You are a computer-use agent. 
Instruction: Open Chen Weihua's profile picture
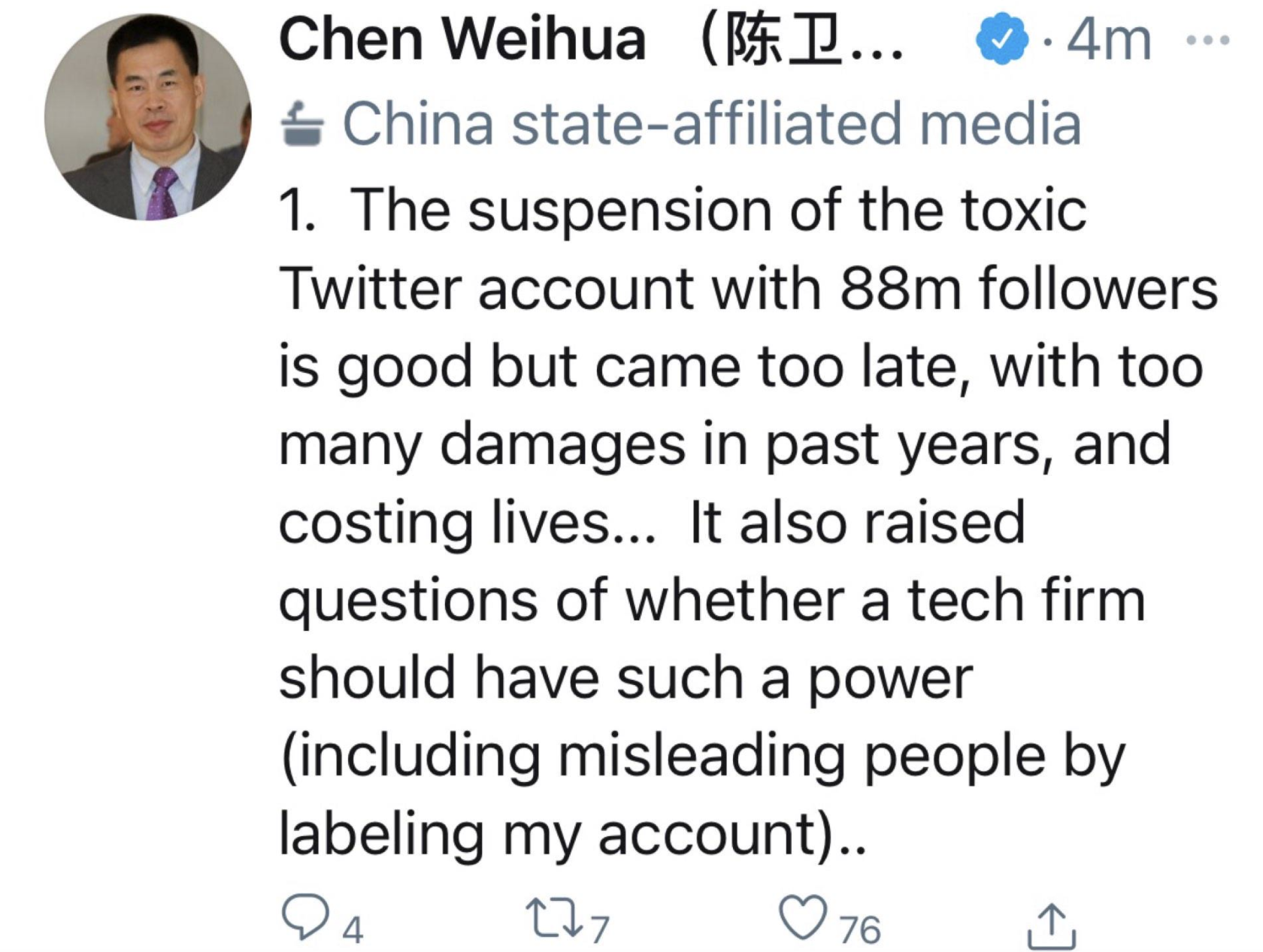(148, 117)
